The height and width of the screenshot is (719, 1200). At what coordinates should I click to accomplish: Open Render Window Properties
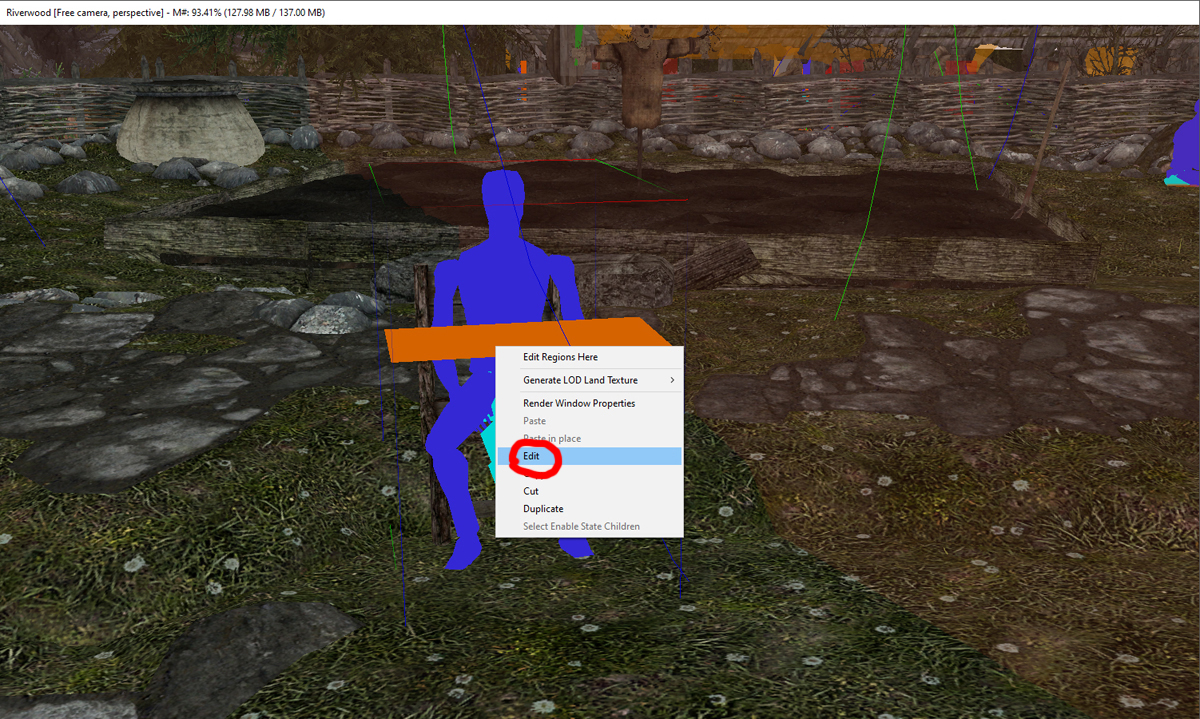click(579, 403)
